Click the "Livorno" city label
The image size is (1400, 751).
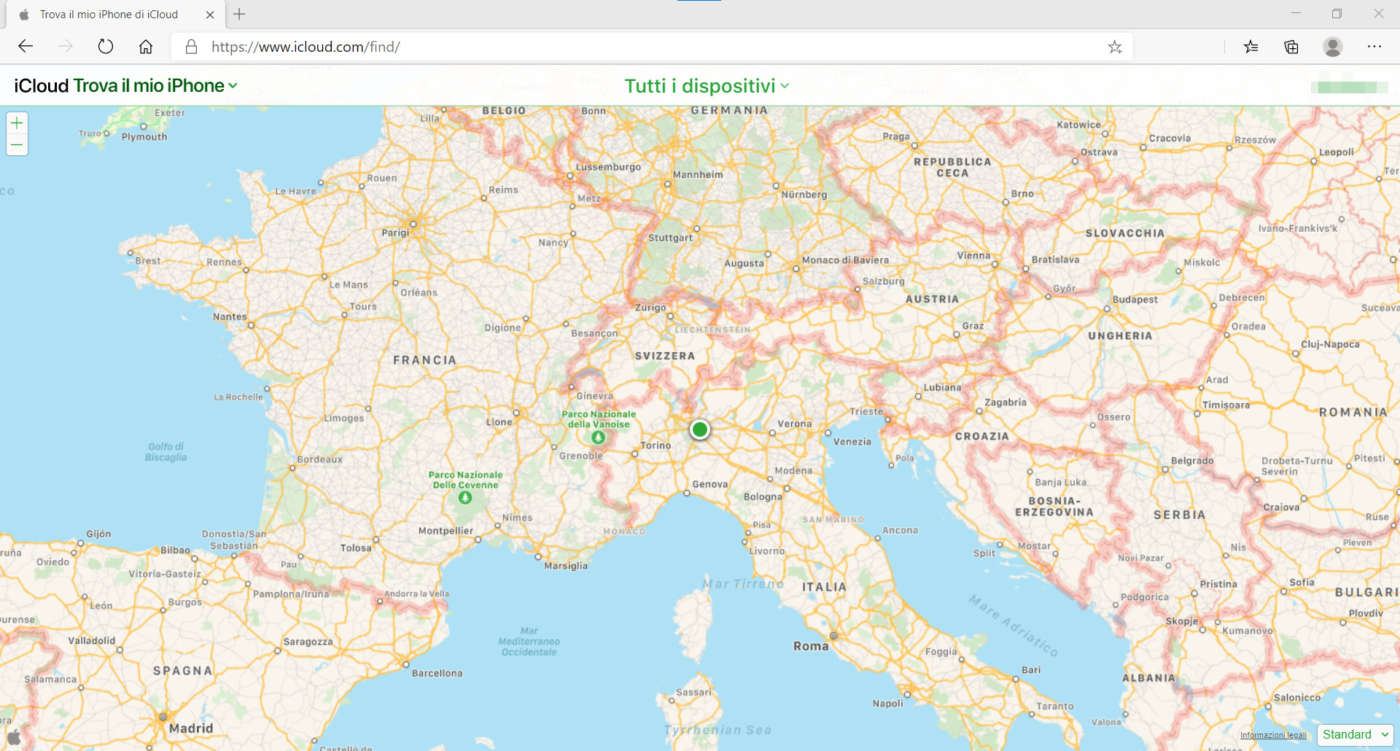tap(767, 551)
